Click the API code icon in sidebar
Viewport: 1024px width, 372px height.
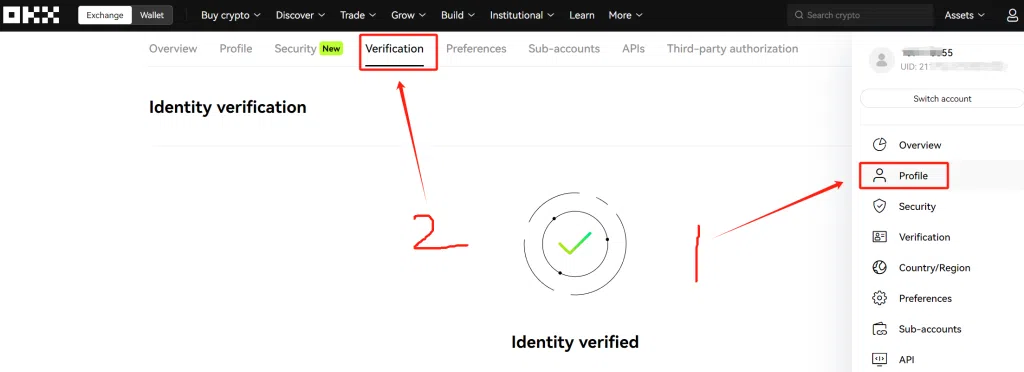(x=879, y=359)
